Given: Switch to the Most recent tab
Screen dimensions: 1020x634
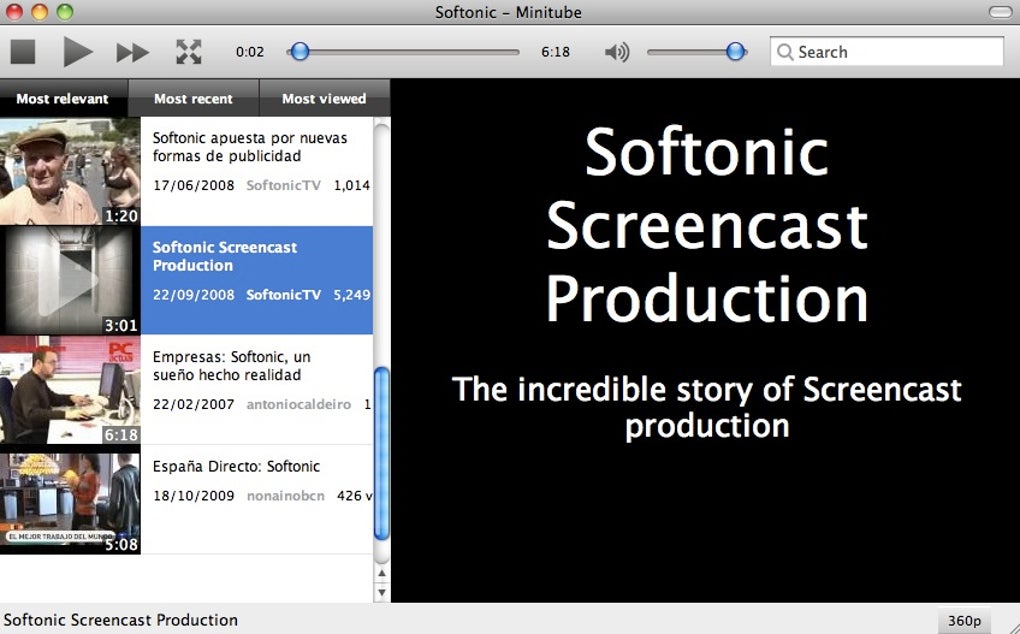Looking at the screenshot, I should (193, 99).
